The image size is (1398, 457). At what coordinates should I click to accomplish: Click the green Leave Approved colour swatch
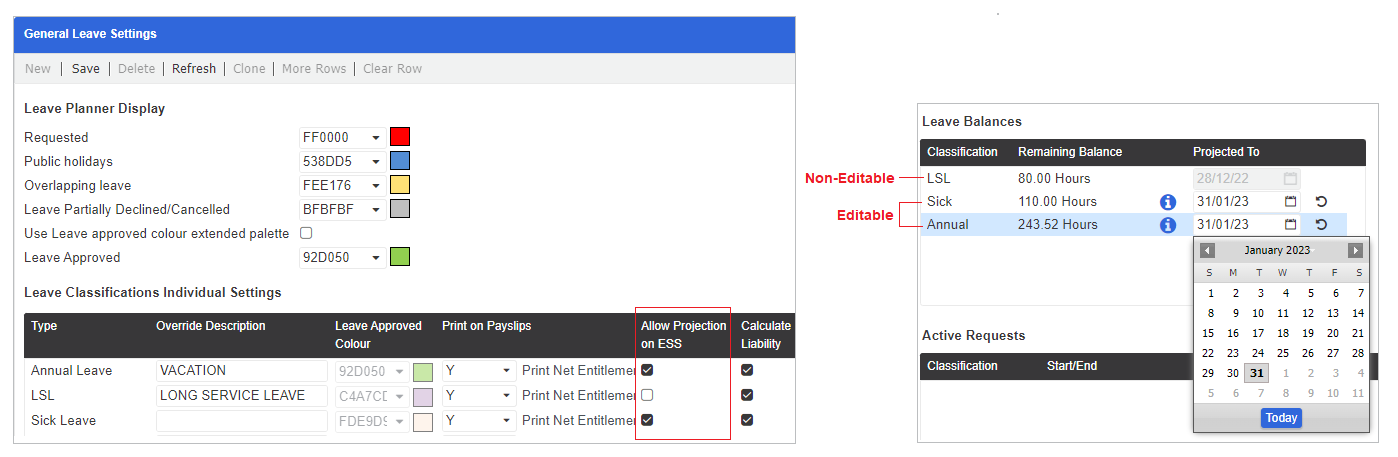coord(400,258)
